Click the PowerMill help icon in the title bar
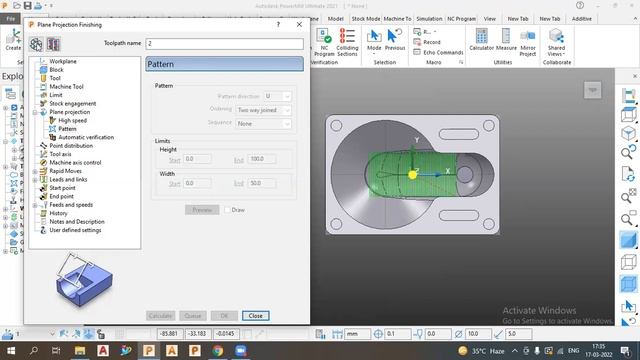This screenshot has height=360, width=640. (x=580, y=6)
